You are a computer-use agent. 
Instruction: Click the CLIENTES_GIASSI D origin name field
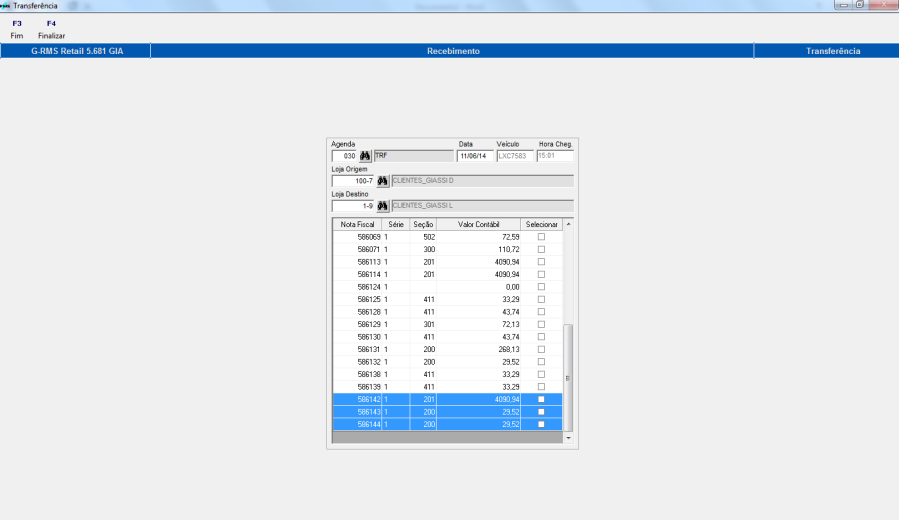(482, 181)
